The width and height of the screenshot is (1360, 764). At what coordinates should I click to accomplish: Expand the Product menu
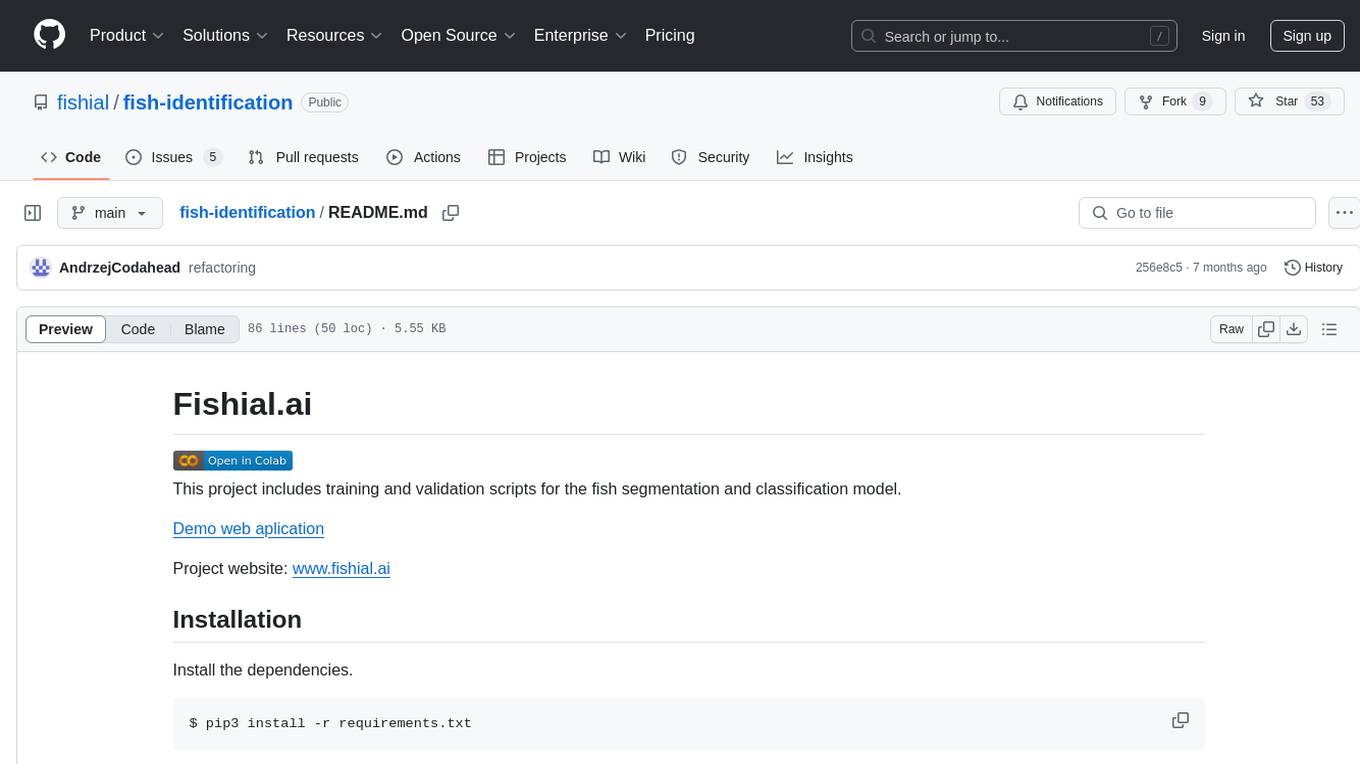127,35
